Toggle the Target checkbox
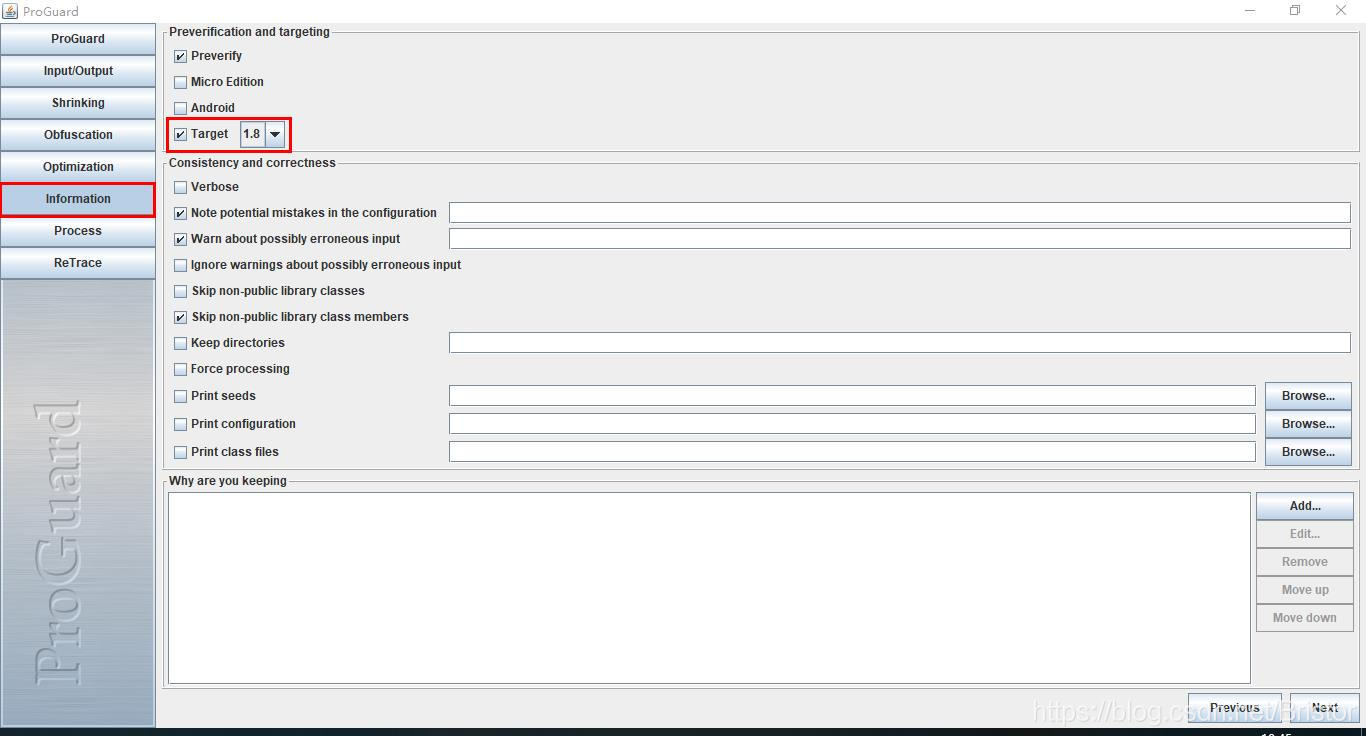The height and width of the screenshot is (736, 1366). pyautogui.click(x=180, y=135)
